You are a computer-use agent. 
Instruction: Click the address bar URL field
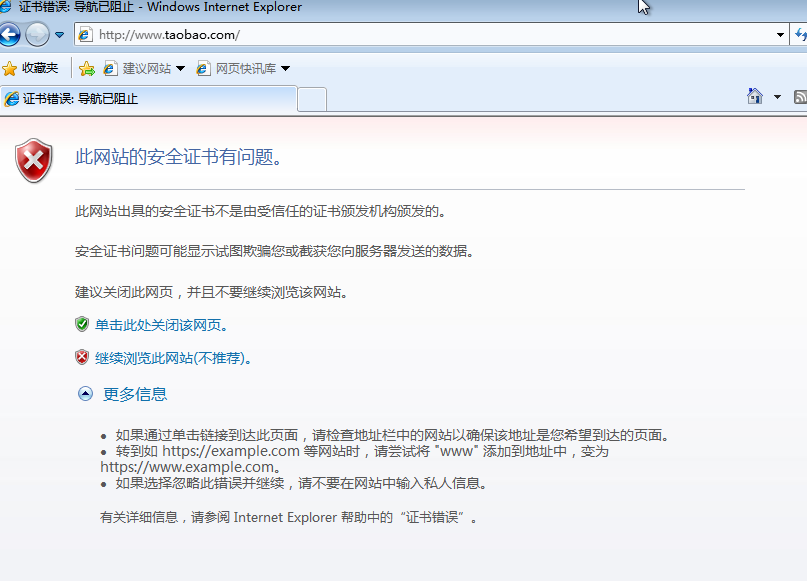pos(431,34)
